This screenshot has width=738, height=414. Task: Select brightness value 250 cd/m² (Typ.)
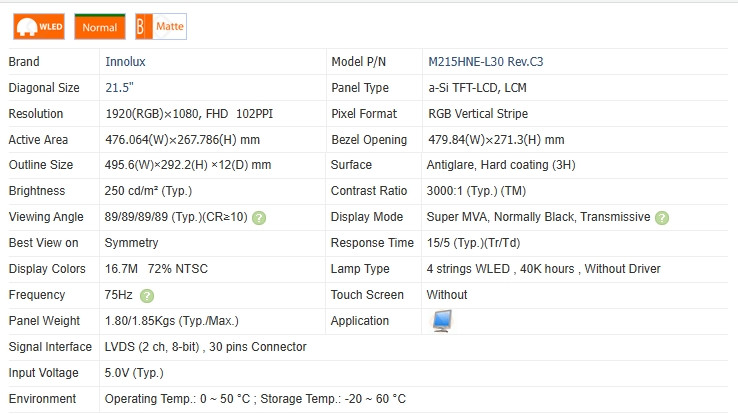[148, 191]
